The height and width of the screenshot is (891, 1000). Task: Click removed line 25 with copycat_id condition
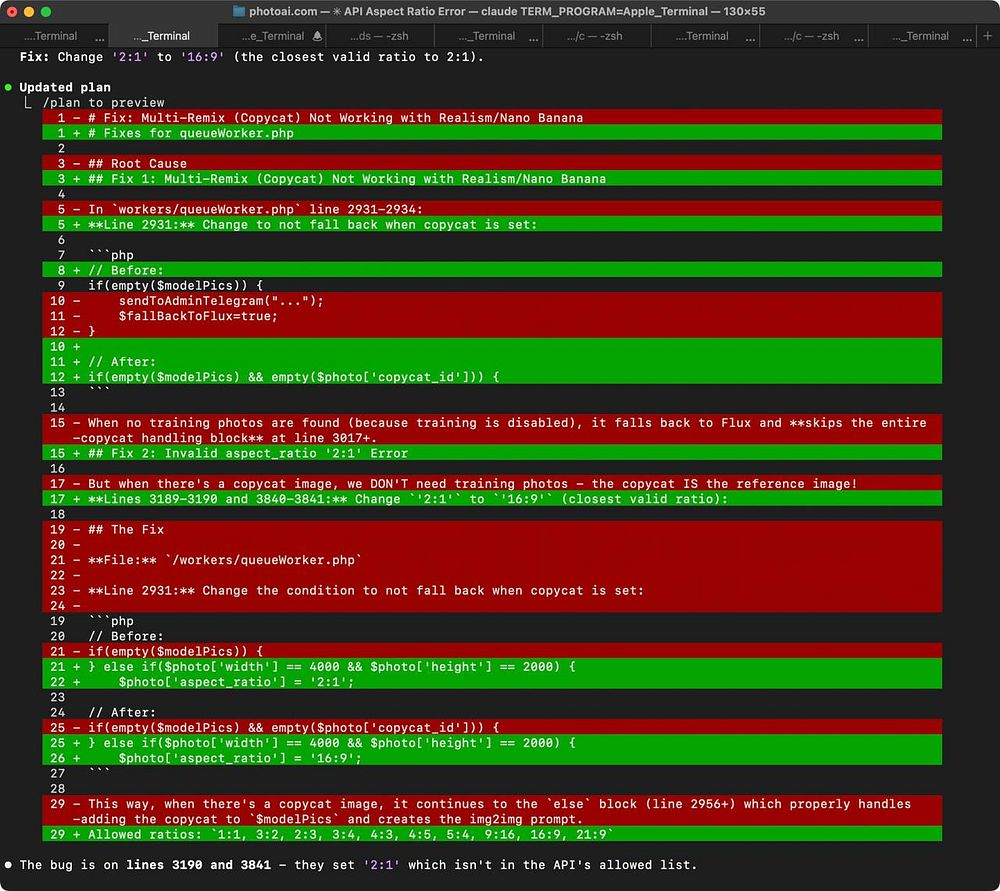(492, 728)
